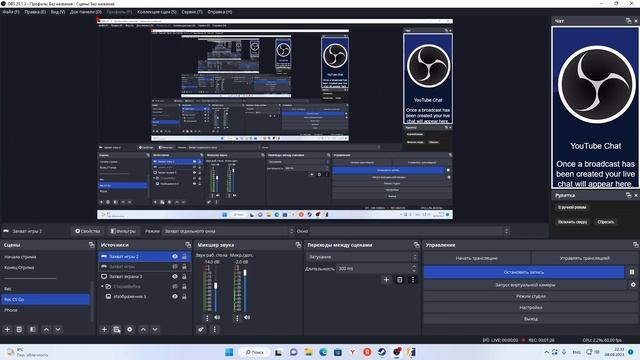This screenshot has width=640, height=360.
Task: Open the Файл menu
Action: coord(11,12)
